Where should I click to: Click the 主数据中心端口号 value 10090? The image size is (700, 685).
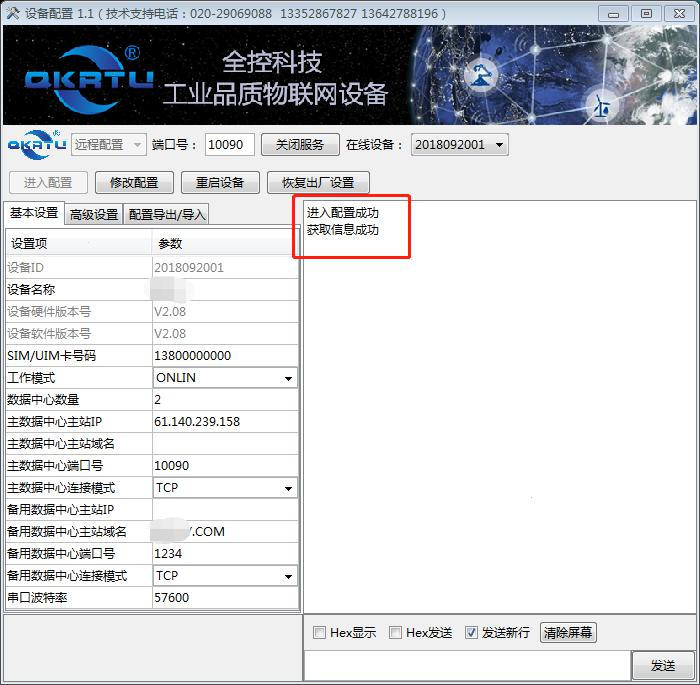[225, 466]
